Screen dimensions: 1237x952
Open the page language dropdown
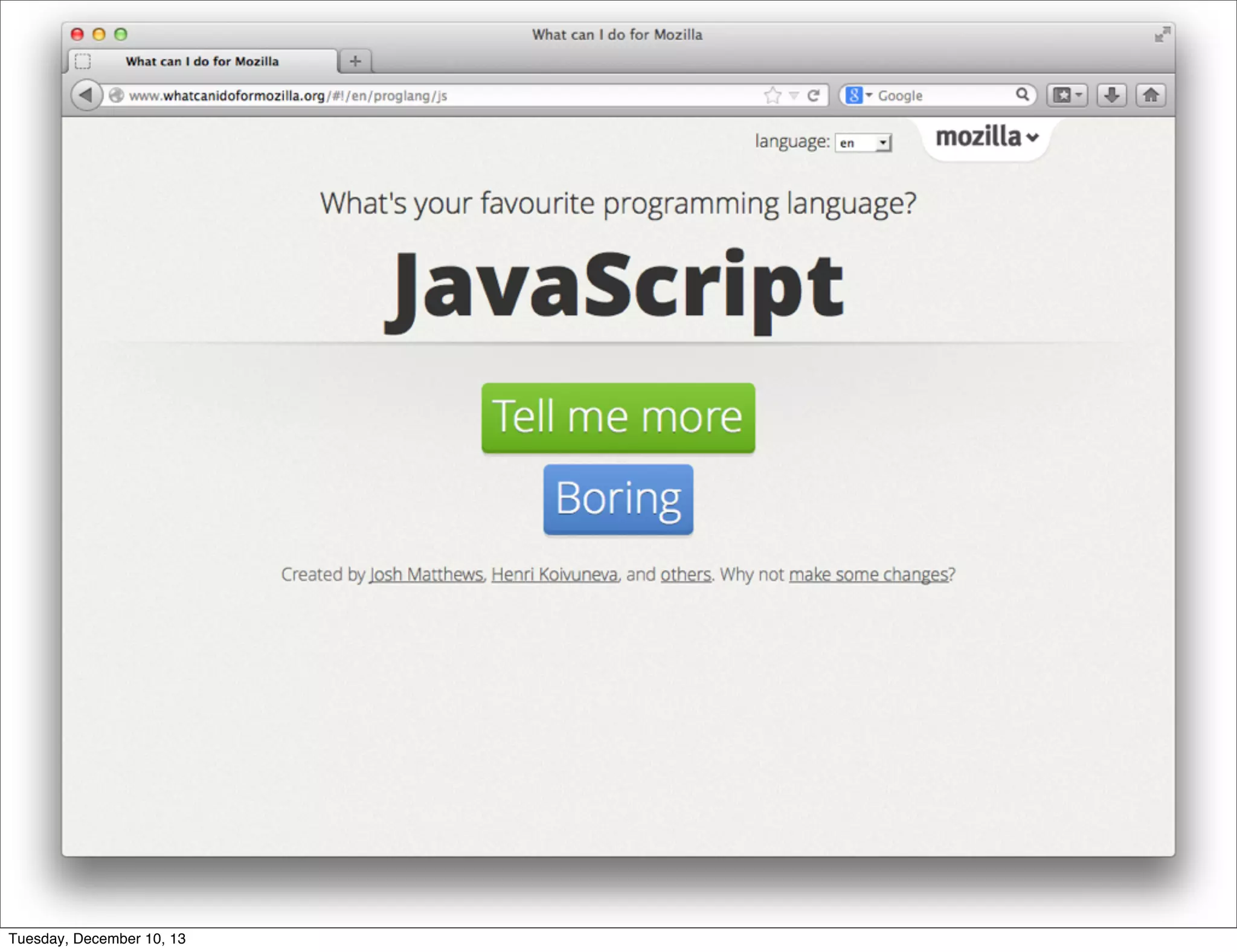point(863,143)
